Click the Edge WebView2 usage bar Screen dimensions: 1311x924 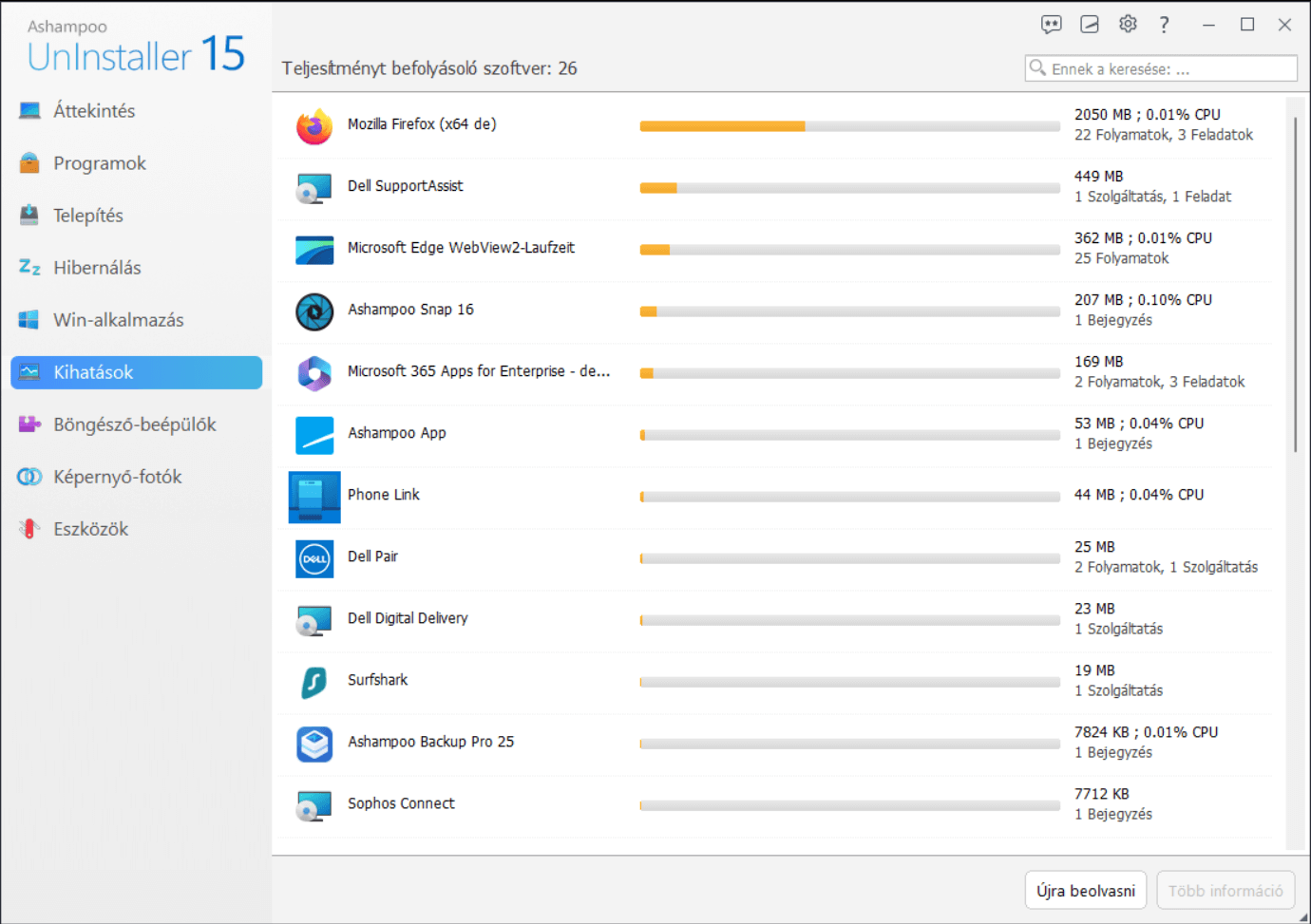click(x=849, y=250)
